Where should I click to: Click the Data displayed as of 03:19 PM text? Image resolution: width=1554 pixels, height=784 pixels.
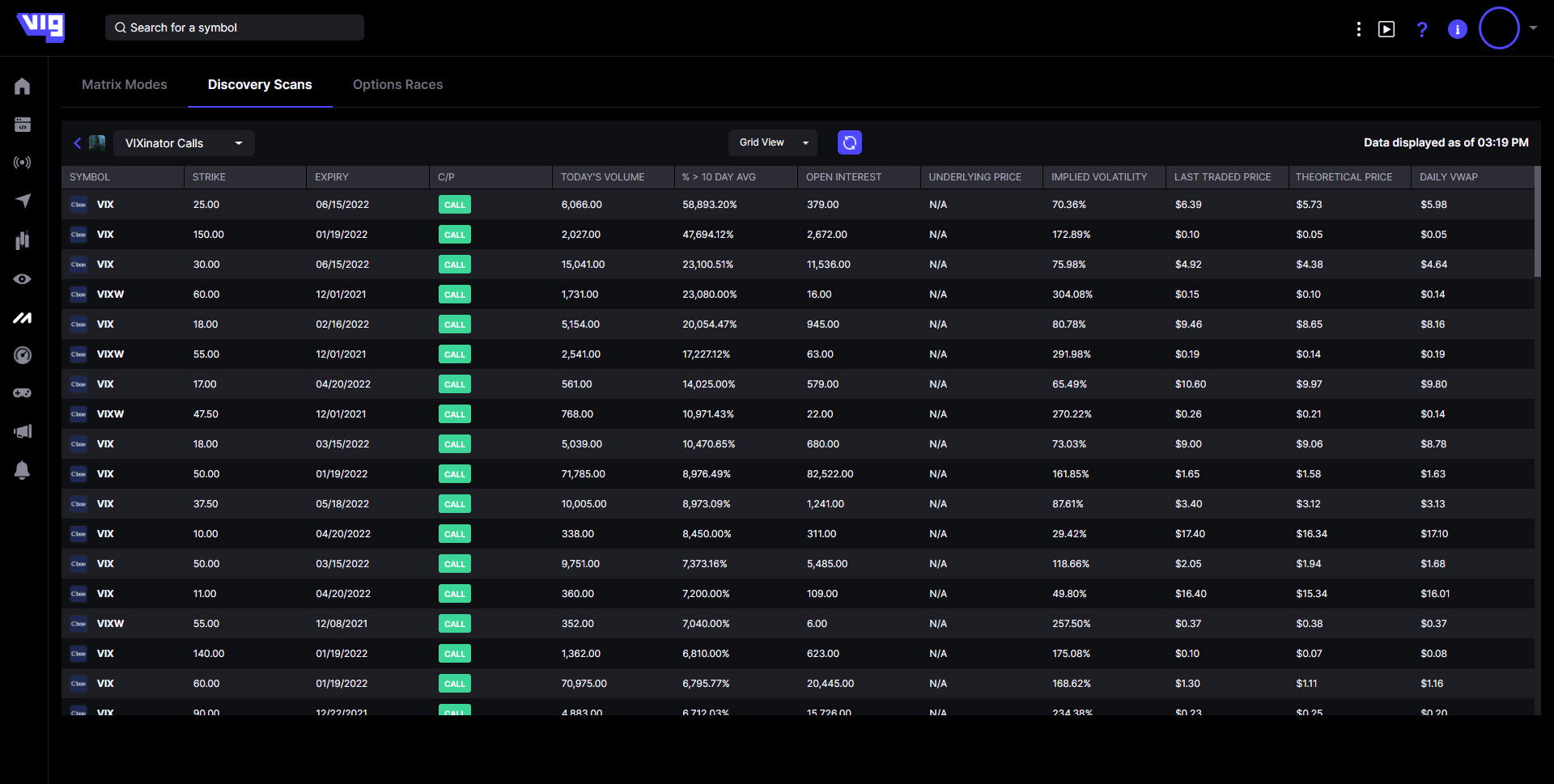1446,142
